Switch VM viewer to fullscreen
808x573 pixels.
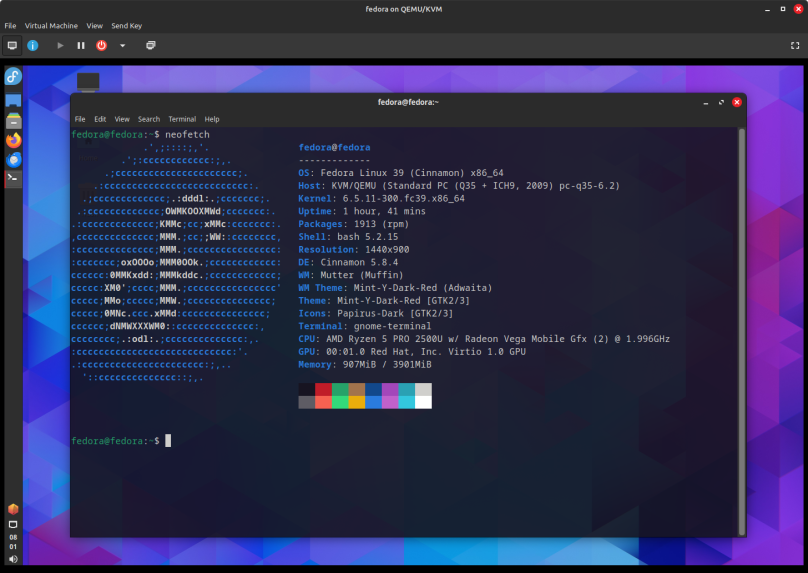795,45
